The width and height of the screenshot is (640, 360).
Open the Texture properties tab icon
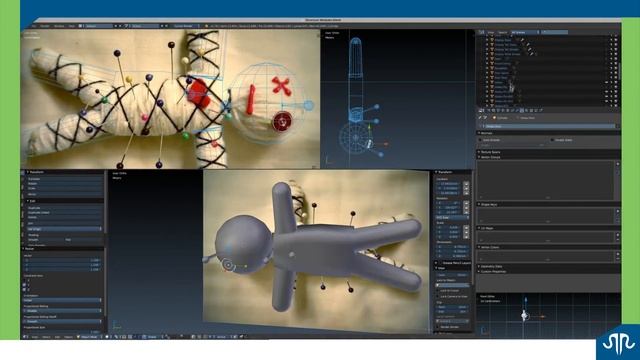(531, 110)
